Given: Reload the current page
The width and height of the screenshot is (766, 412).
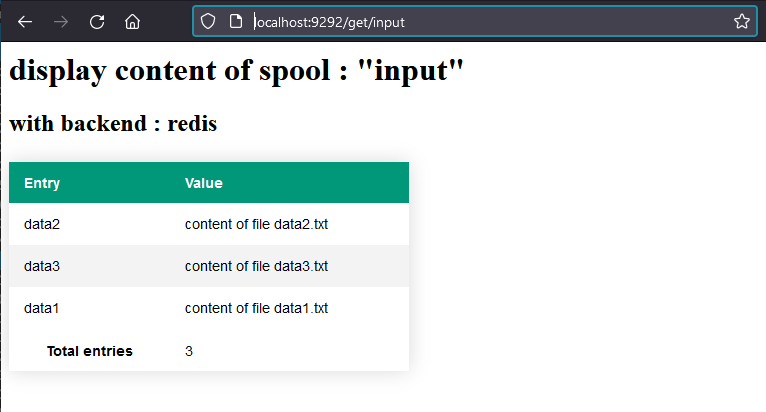Looking at the screenshot, I should [97, 22].
